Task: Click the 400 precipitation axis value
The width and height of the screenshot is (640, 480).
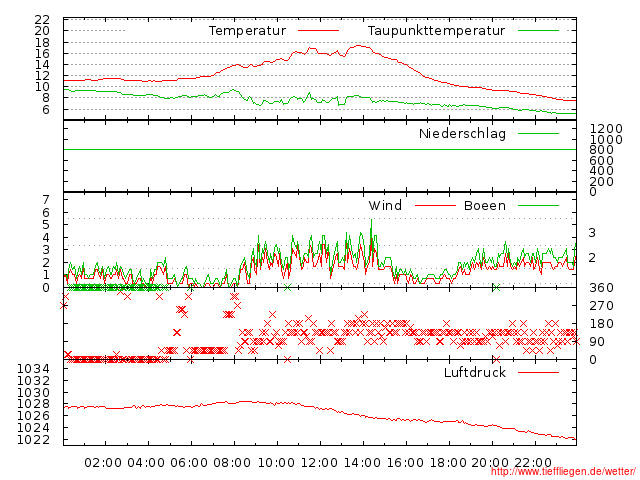Action: click(601, 171)
